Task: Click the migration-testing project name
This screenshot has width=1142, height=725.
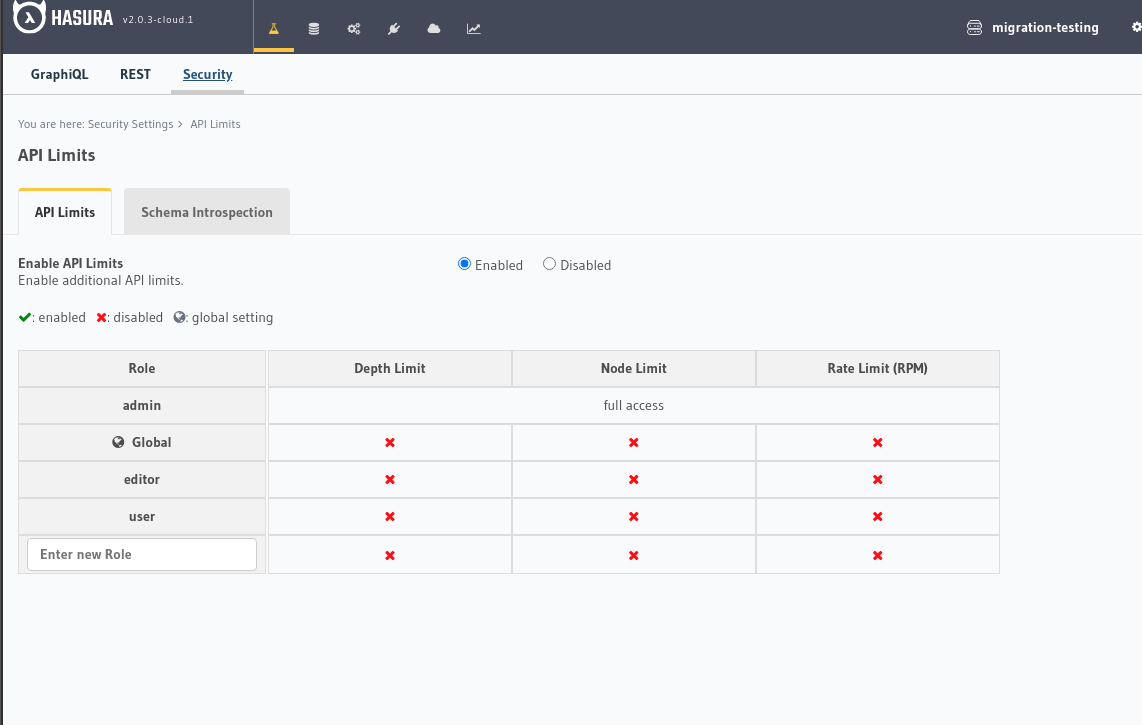Action: (1044, 28)
